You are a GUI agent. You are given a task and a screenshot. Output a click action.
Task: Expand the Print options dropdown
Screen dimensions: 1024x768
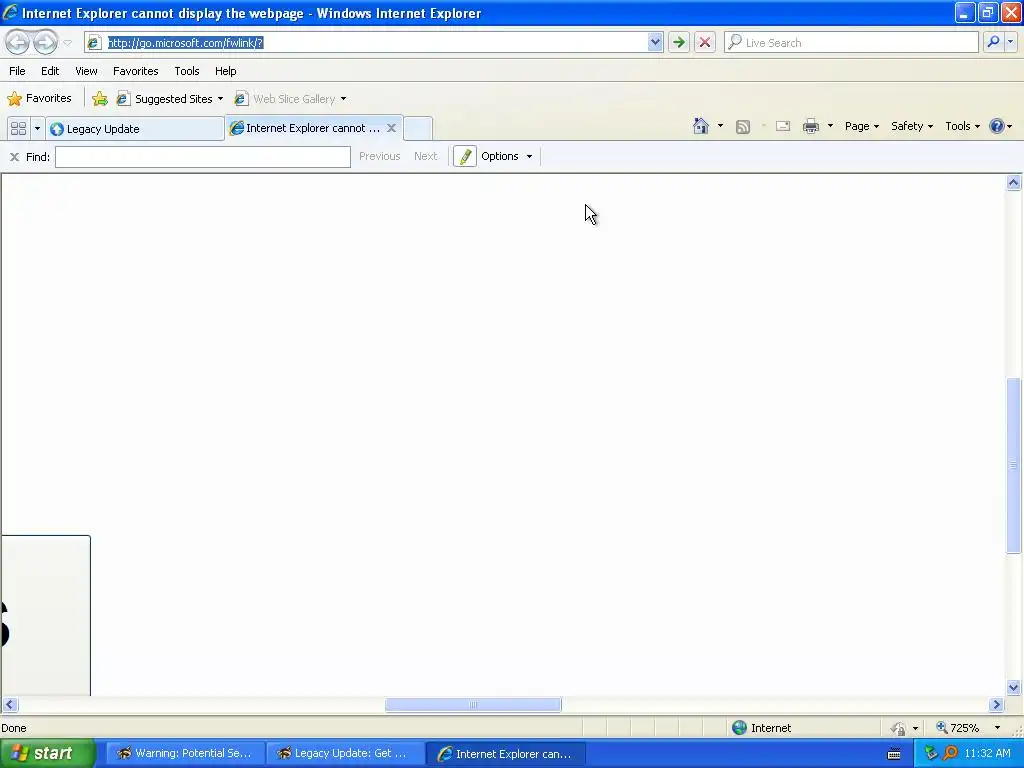[x=830, y=126]
